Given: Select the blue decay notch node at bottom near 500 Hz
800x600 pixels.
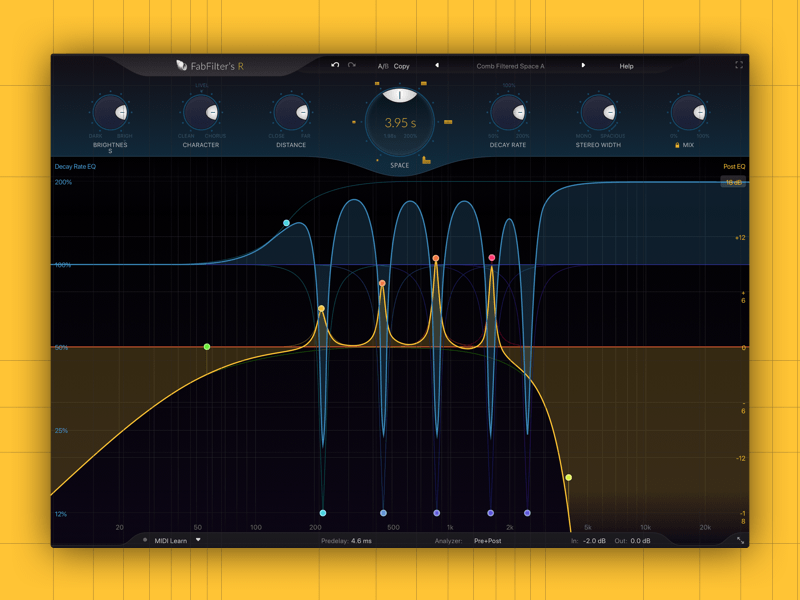Looking at the screenshot, I should (x=384, y=513).
